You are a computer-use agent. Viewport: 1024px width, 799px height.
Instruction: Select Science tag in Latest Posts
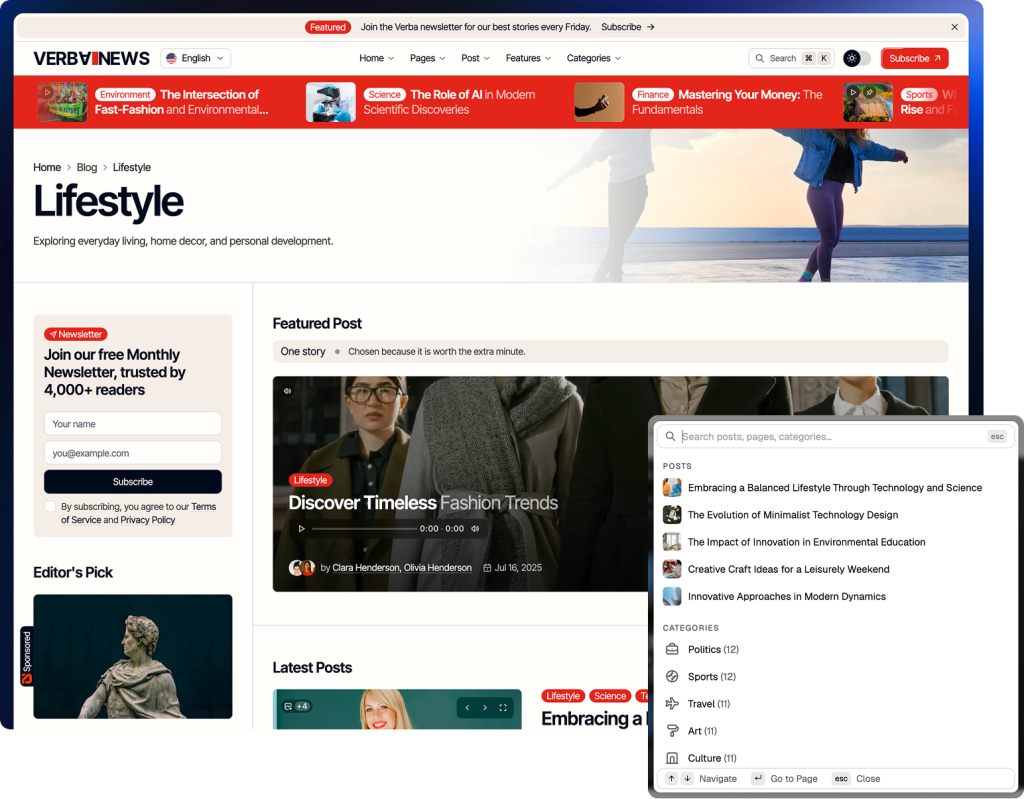pyautogui.click(x=610, y=696)
